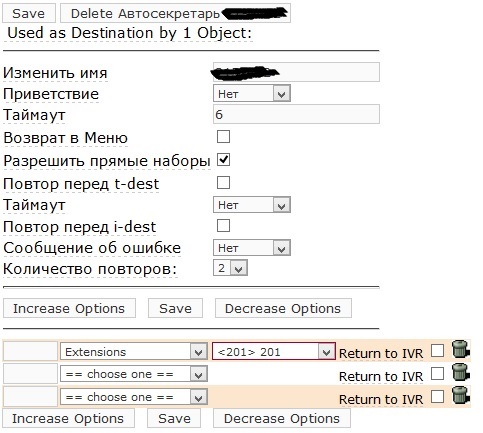
Task: Click the upper Increase Options button
Action: click(69, 308)
